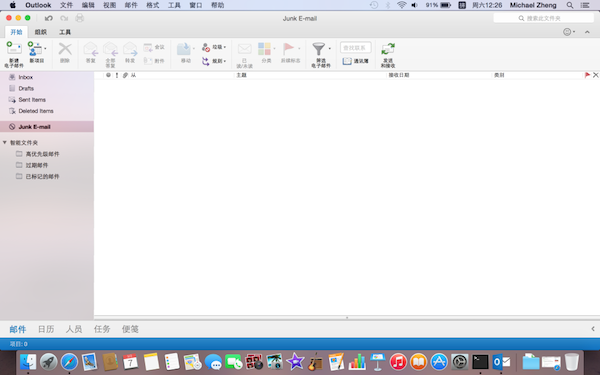Focus the search this folder field
This screenshot has height=375, width=600.
click(x=544, y=18)
